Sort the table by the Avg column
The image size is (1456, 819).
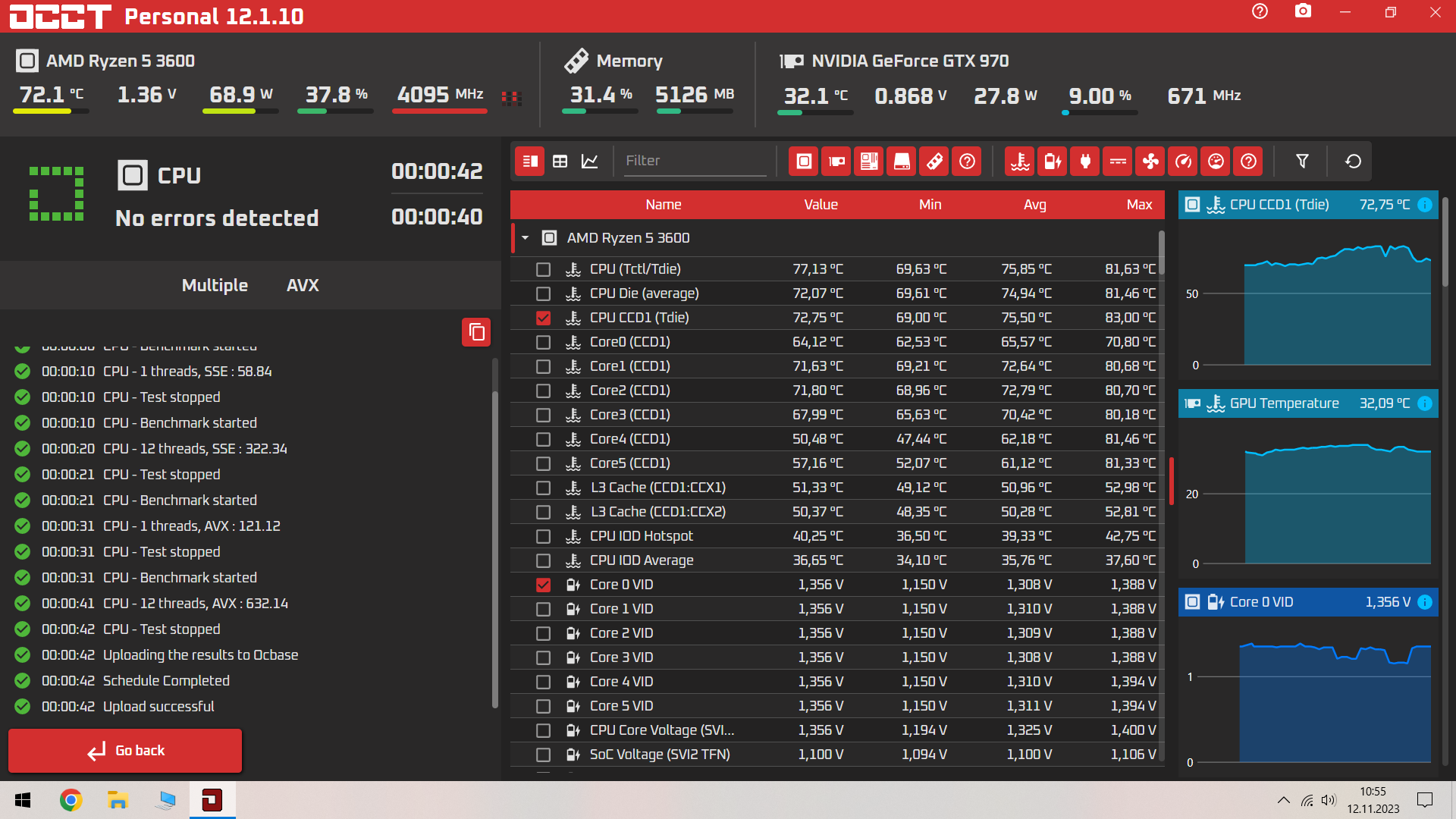point(1034,205)
